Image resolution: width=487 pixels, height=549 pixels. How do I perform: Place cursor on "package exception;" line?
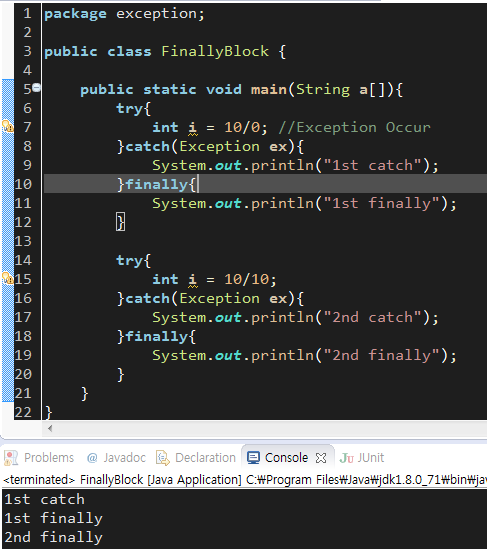click(124, 14)
